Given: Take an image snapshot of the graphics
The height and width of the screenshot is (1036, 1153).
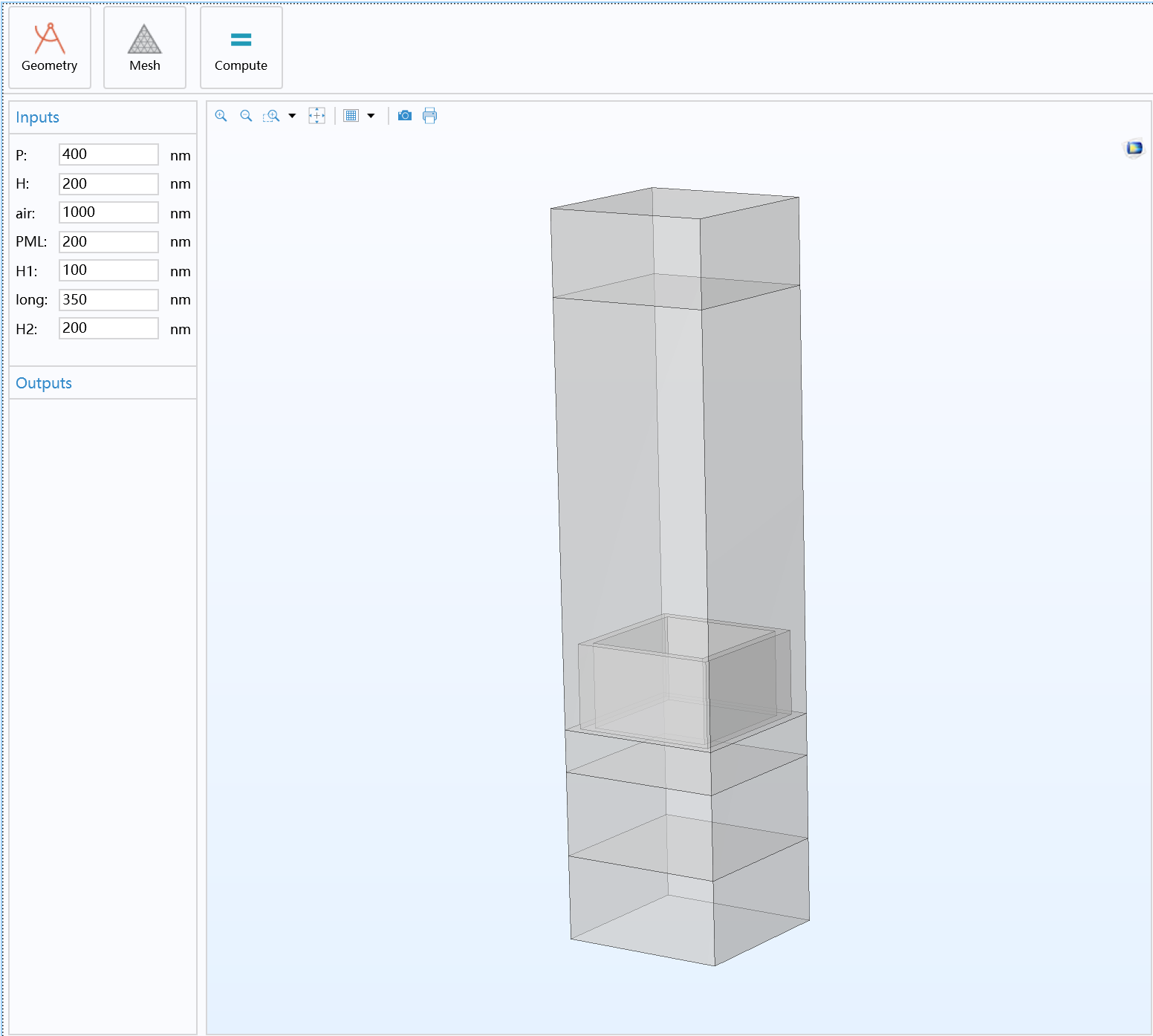Looking at the screenshot, I should pyautogui.click(x=405, y=116).
